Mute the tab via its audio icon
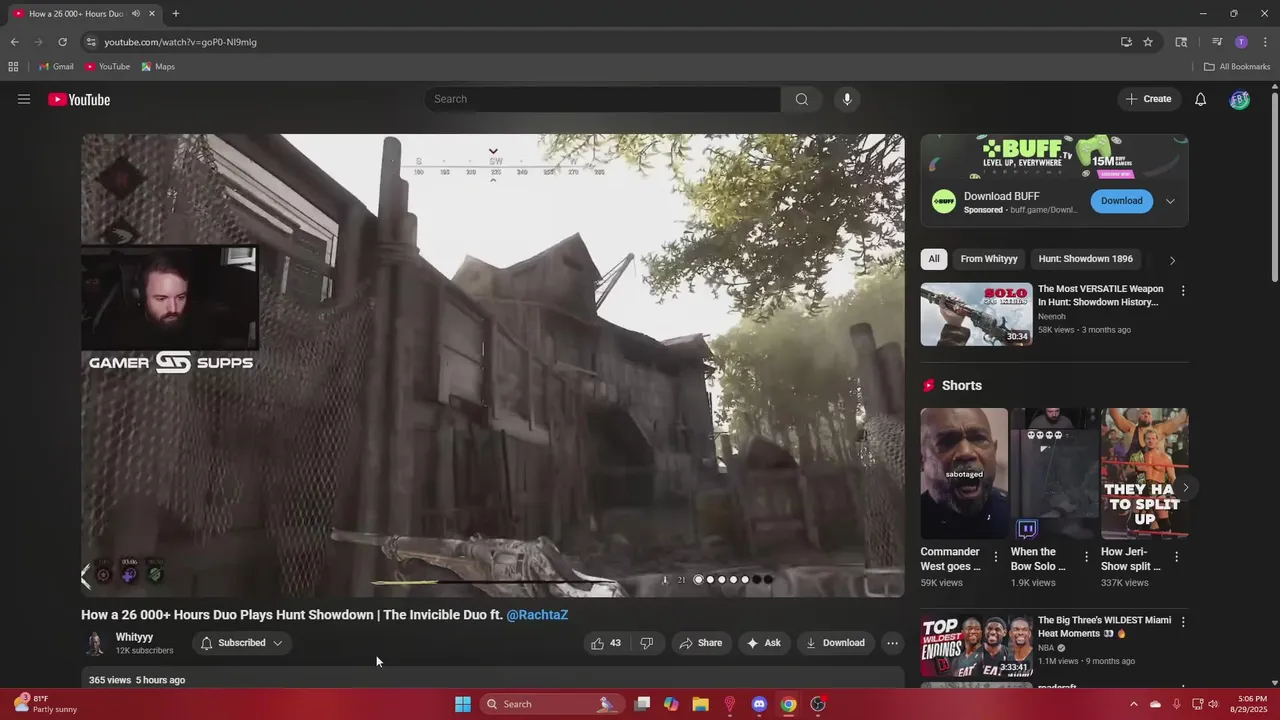Screen dimensions: 1280x720 pos(136,13)
